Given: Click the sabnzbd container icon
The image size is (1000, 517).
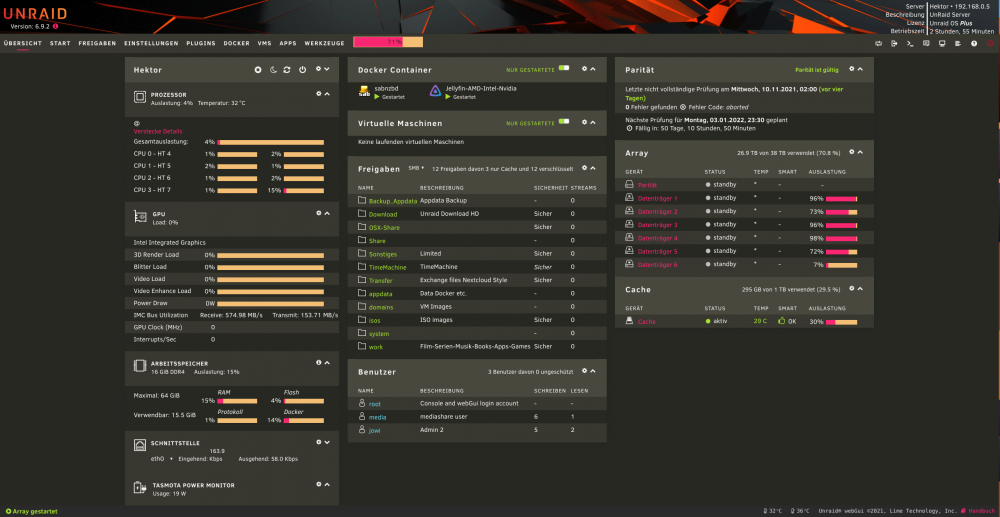Looking at the screenshot, I should point(364,92).
